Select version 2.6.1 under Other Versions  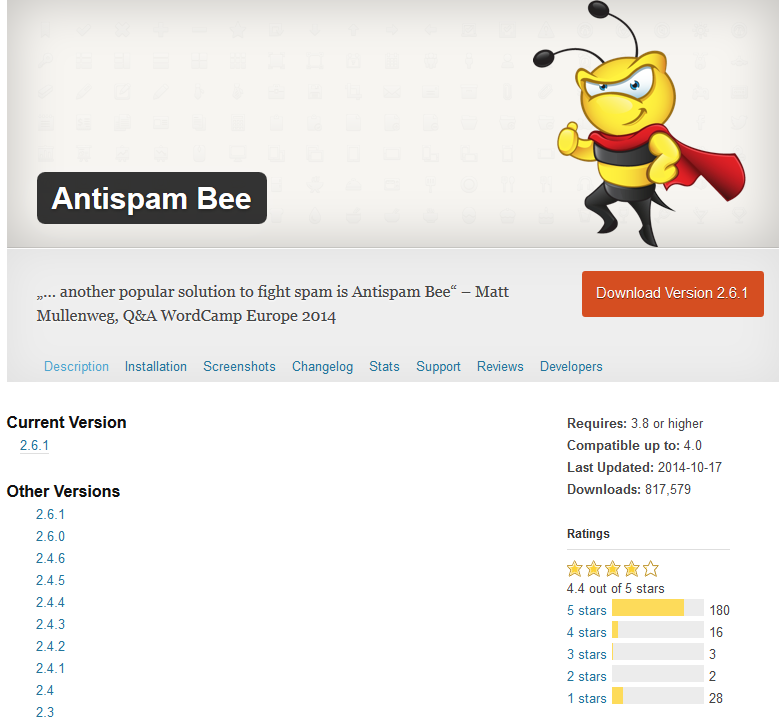click(x=50, y=514)
